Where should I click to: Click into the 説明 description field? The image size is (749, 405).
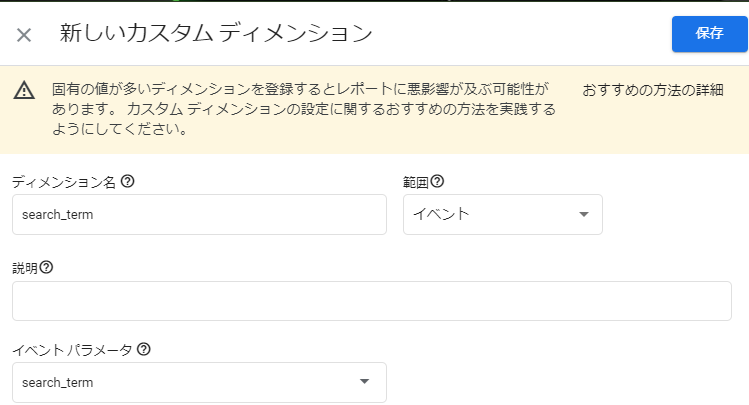coord(373,301)
